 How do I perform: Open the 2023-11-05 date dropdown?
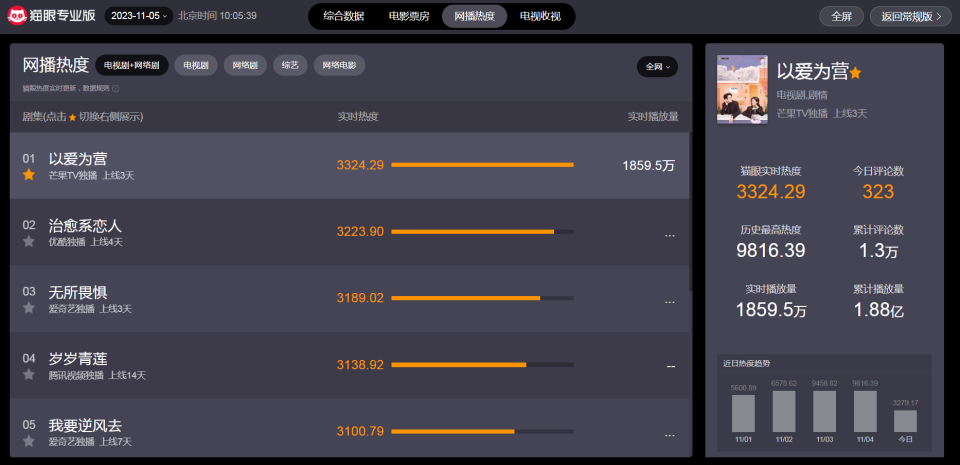coord(139,16)
